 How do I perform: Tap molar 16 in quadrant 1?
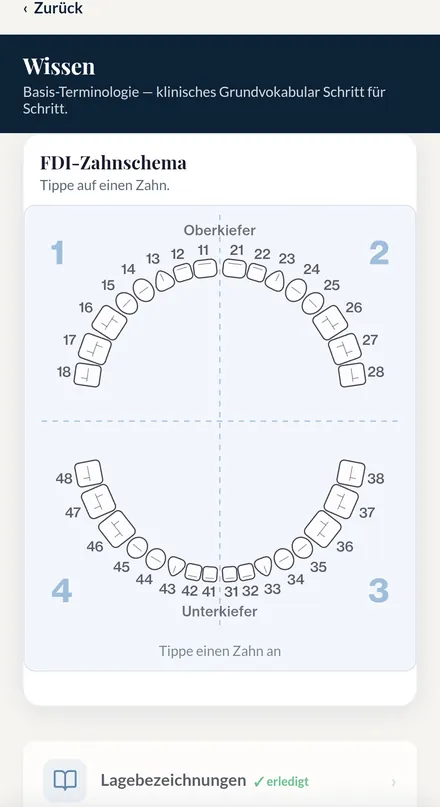(110, 323)
